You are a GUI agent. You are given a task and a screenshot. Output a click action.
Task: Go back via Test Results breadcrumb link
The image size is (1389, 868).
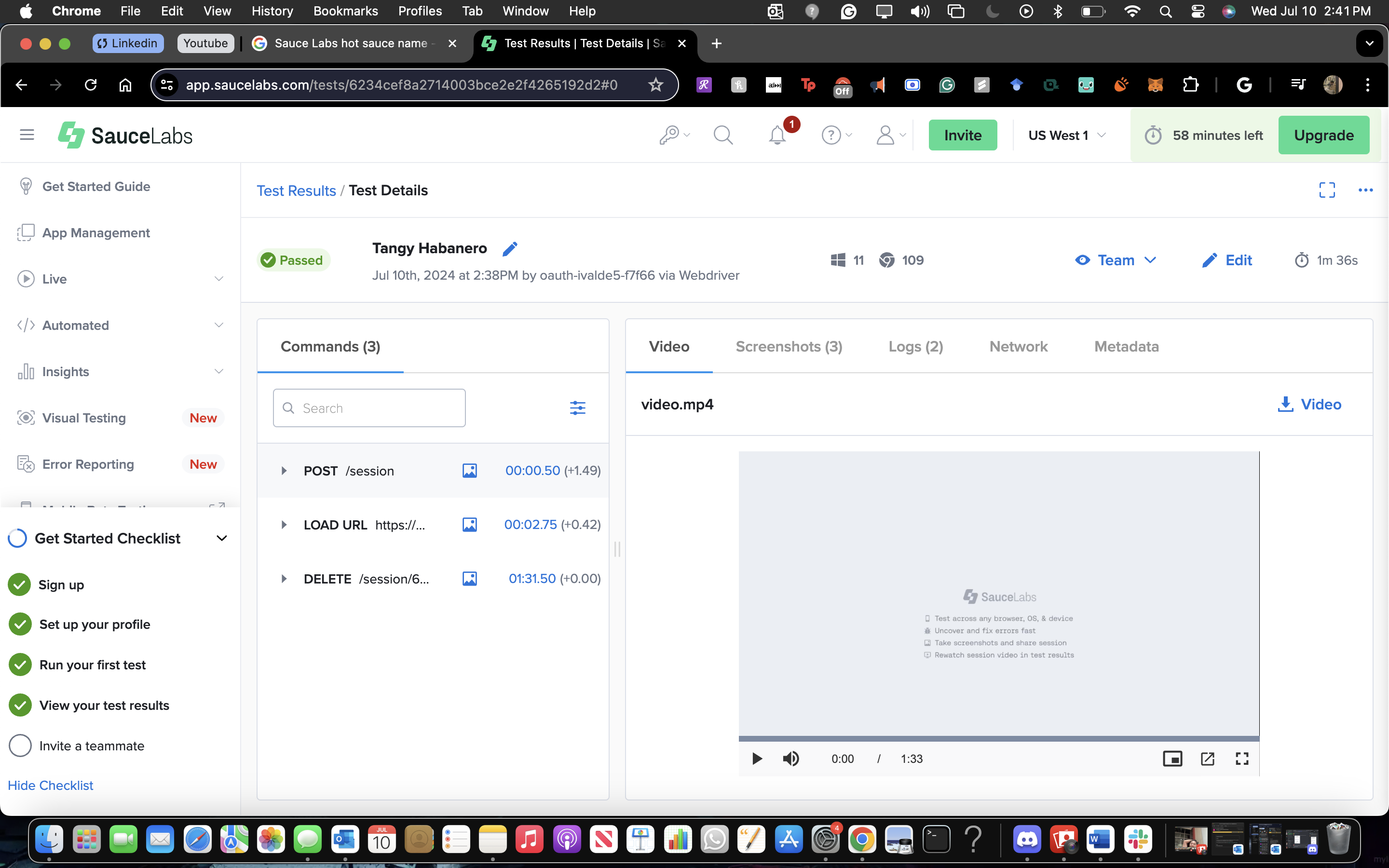tap(296, 190)
